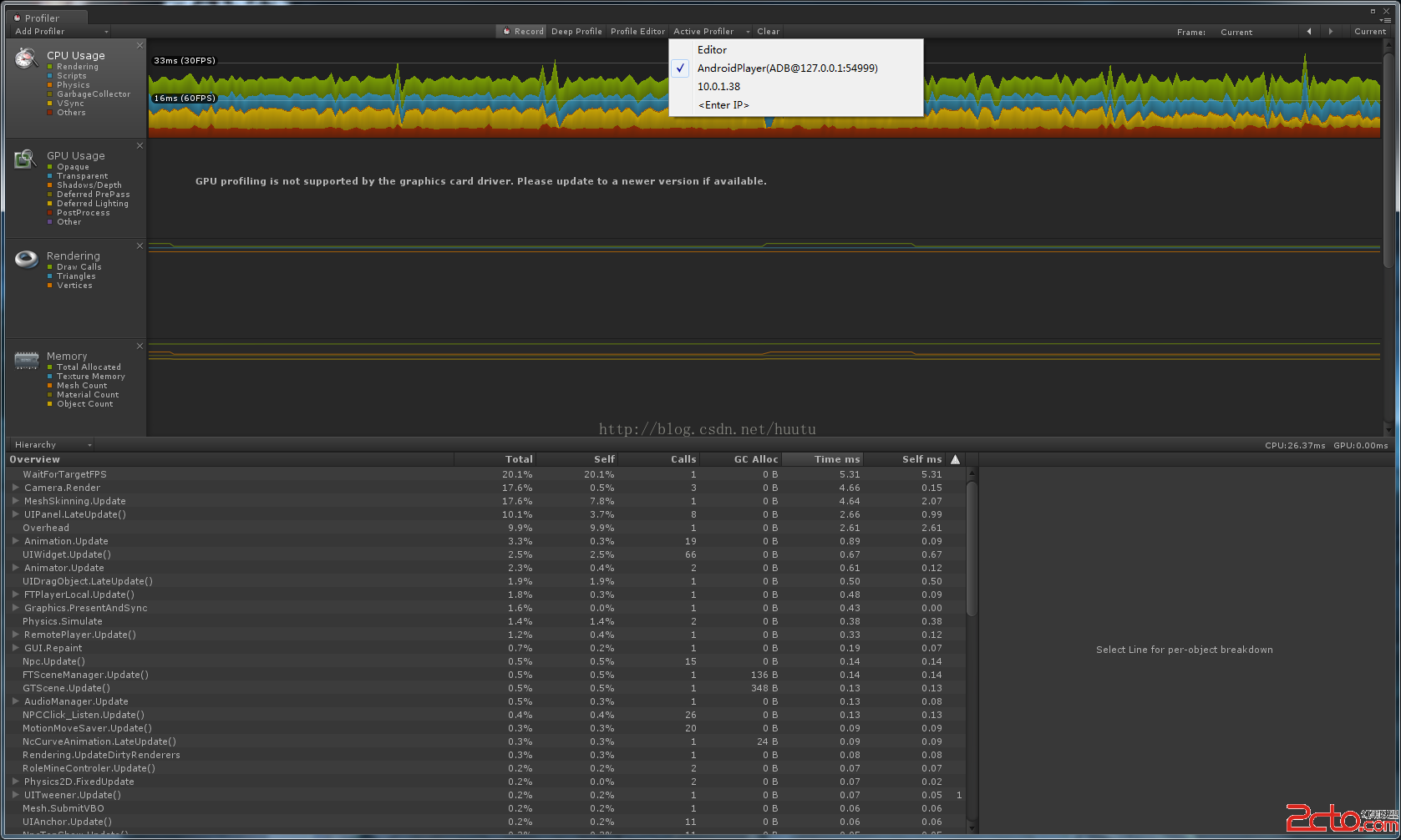Toggle the Rendering color swatch in CPU Usage

pyautogui.click(x=50, y=67)
